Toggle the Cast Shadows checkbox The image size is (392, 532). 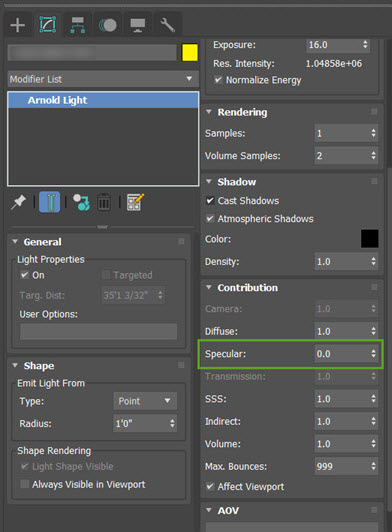[210, 201]
